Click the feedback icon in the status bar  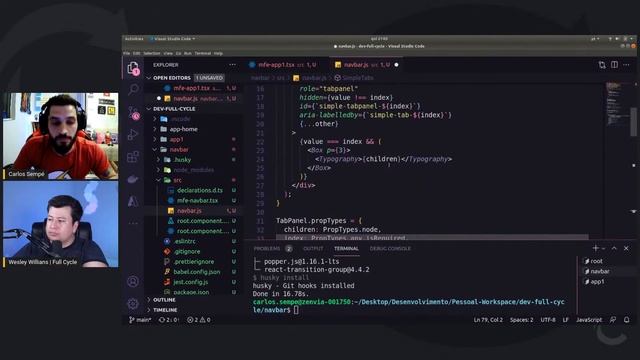(x=613, y=320)
